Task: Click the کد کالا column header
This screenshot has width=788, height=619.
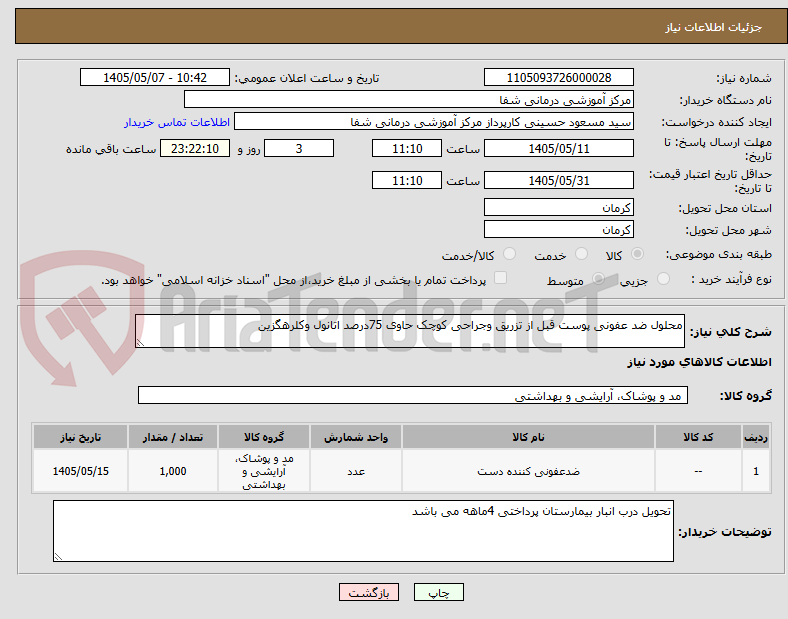Action: click(698, 437)
